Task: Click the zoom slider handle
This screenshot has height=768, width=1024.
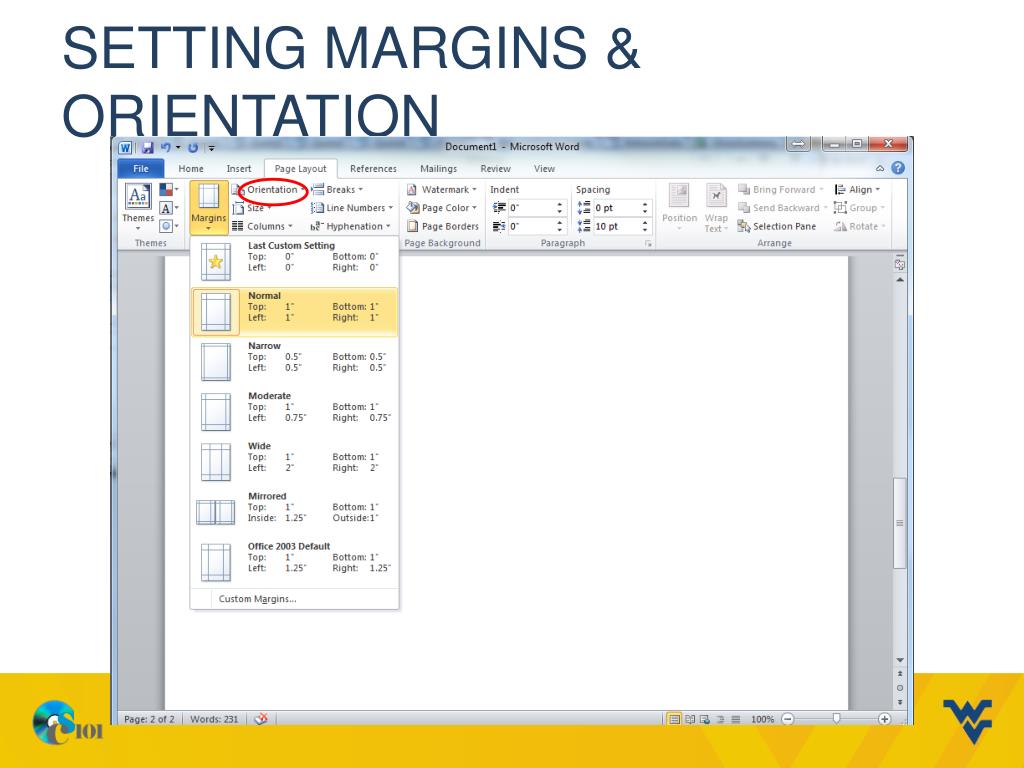Action: (x=836, y=719)
